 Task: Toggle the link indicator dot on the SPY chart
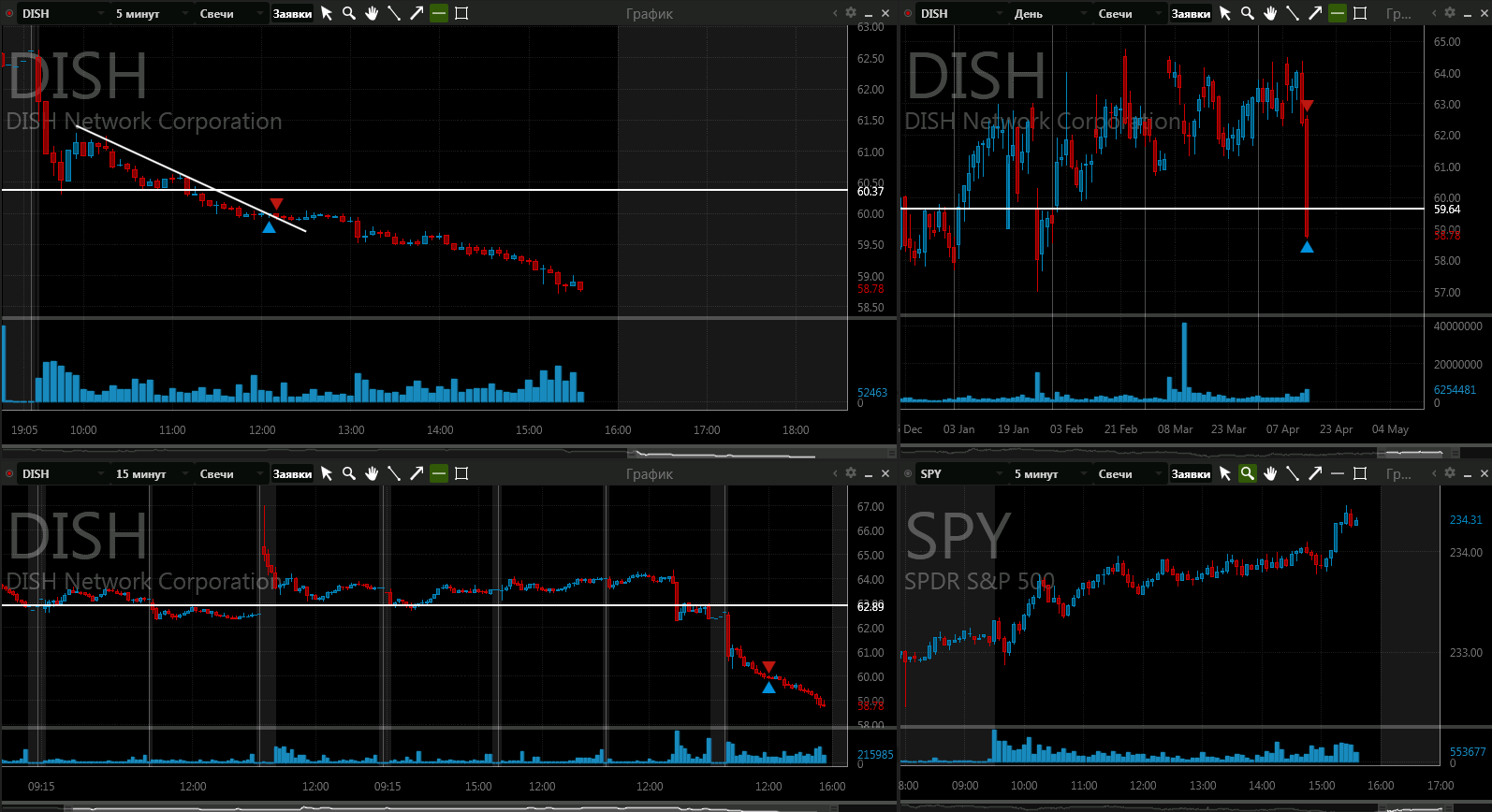pos(908,473)
